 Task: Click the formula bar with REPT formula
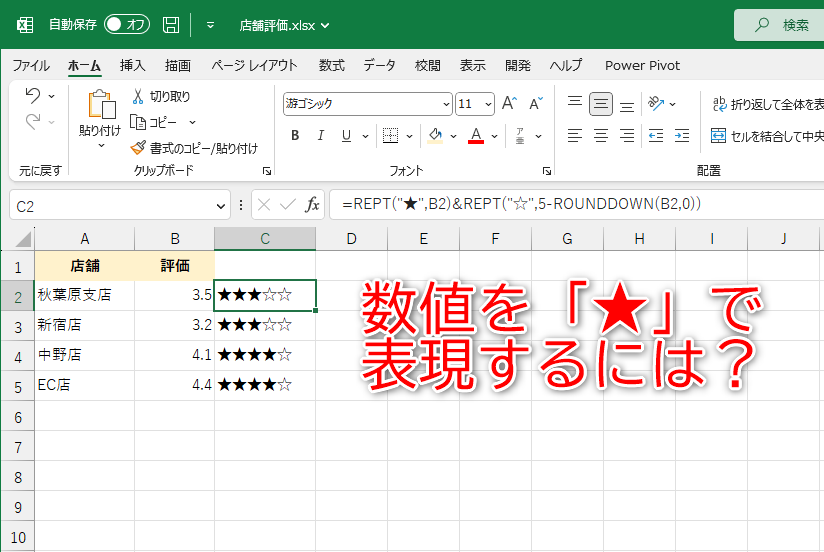coord(576,204)
